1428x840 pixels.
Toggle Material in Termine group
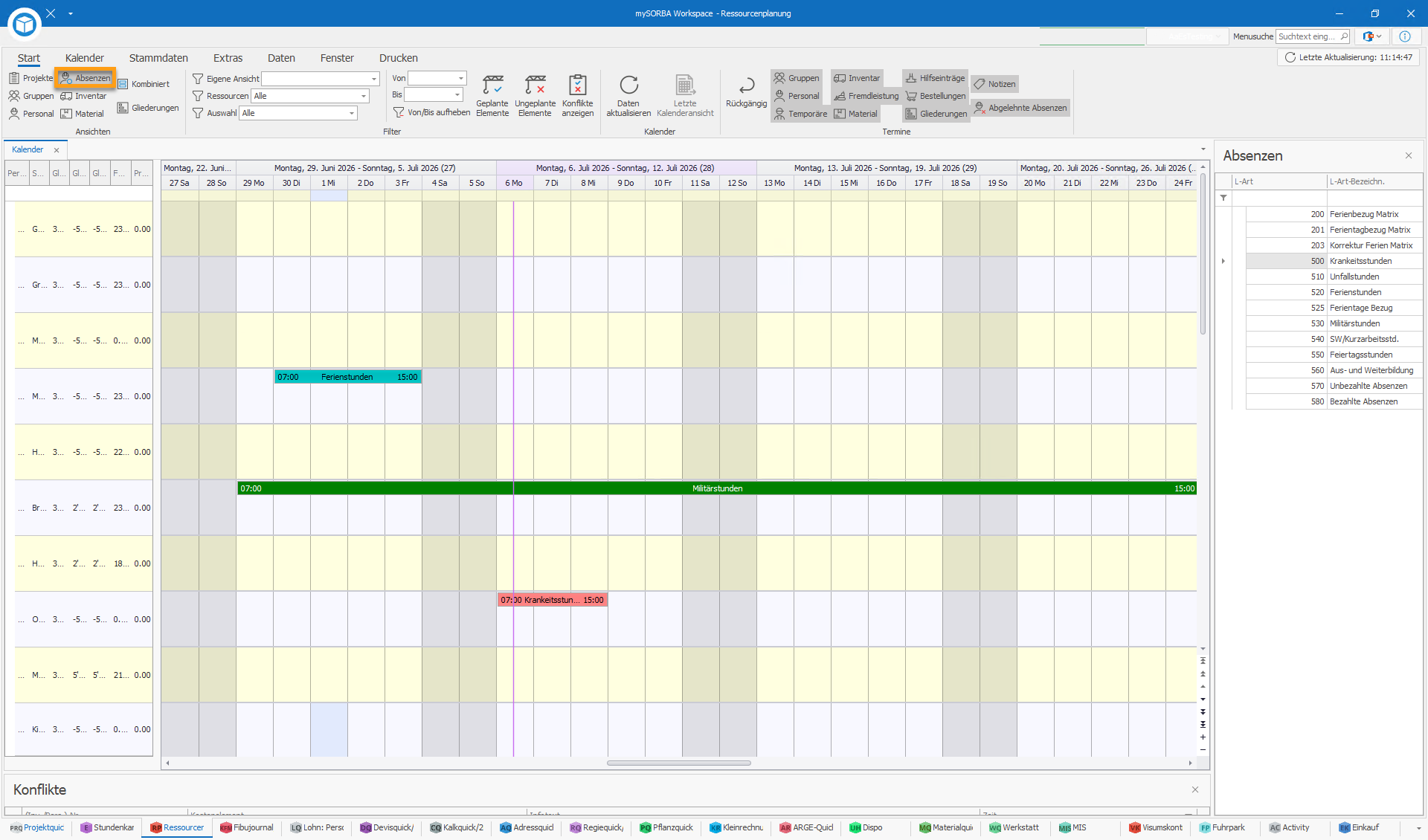(x=855, y=114)
